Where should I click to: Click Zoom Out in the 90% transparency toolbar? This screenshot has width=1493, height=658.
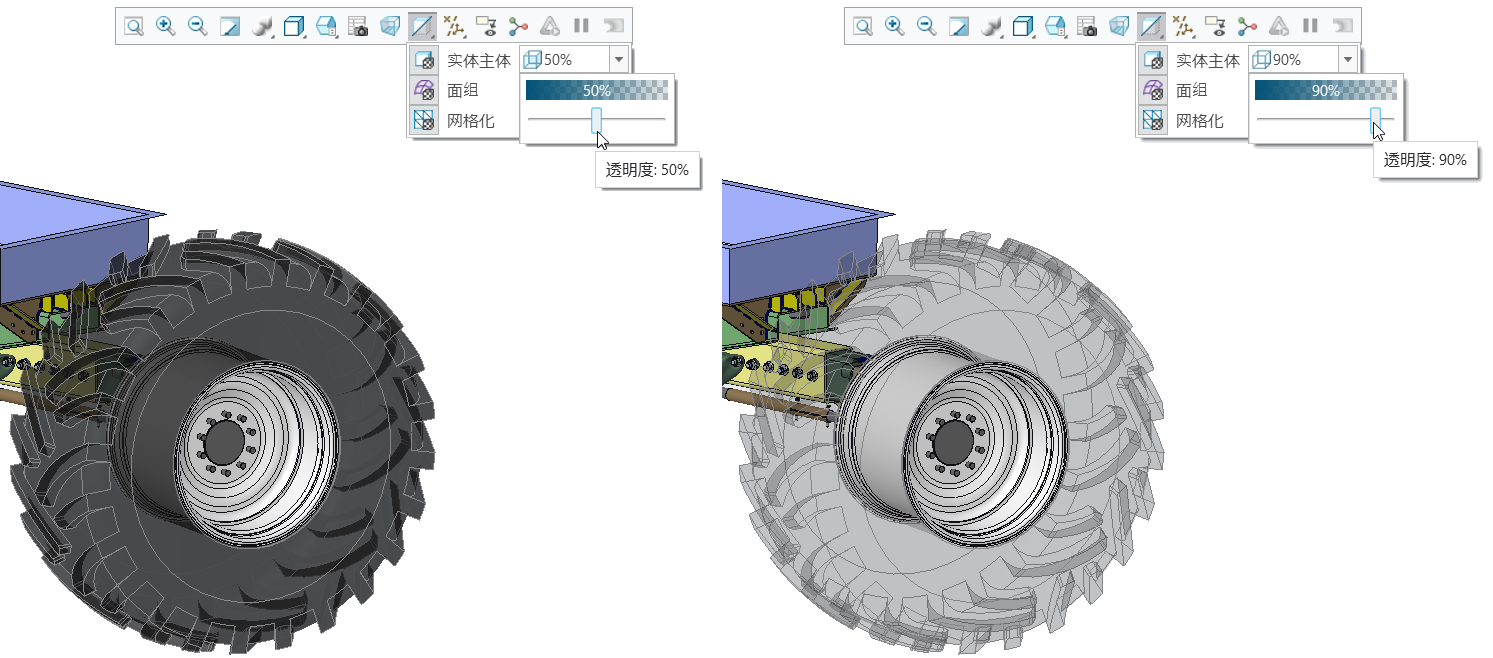(926, 26)
